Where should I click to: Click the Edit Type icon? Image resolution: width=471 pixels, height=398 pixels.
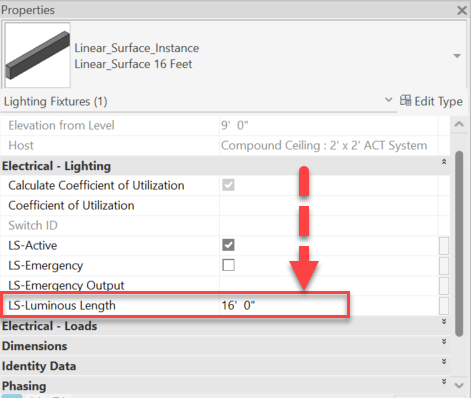(405, 100)
